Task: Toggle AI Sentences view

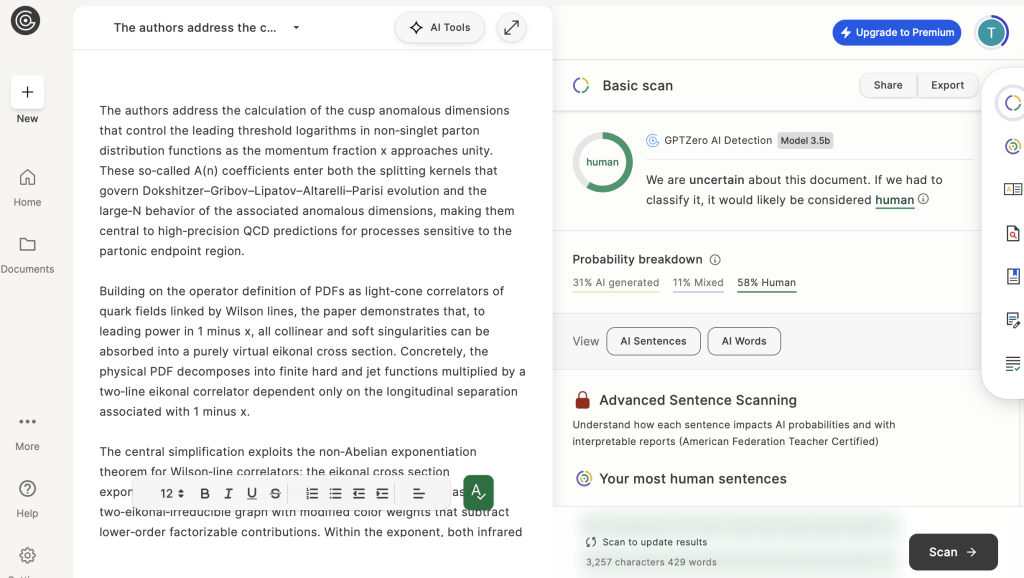Action: [653, 341]
